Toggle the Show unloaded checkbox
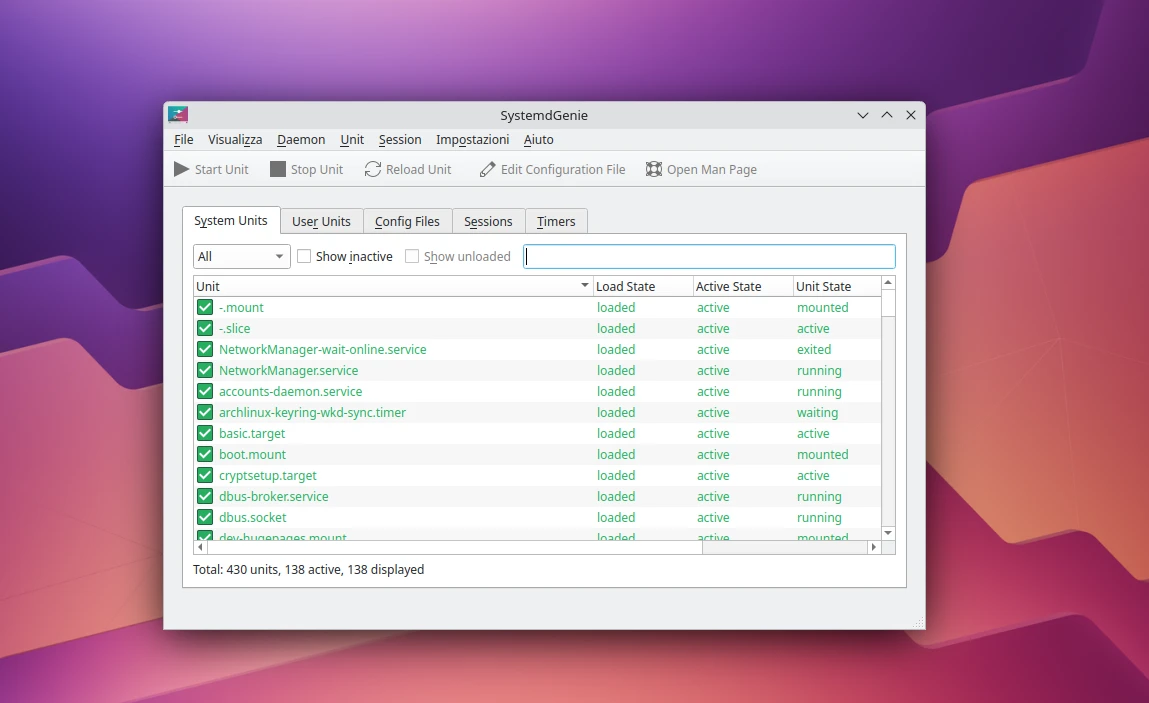Image resolution: width=1149 pixels, height=703 pixels. pos(412,257)
